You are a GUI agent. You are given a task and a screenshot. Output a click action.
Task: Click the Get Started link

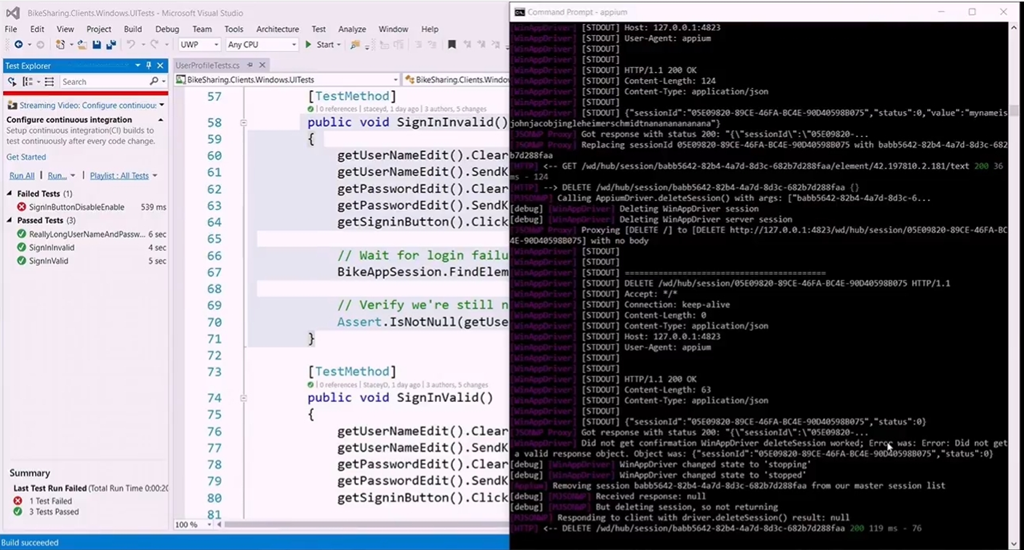[x=26, y=157]
